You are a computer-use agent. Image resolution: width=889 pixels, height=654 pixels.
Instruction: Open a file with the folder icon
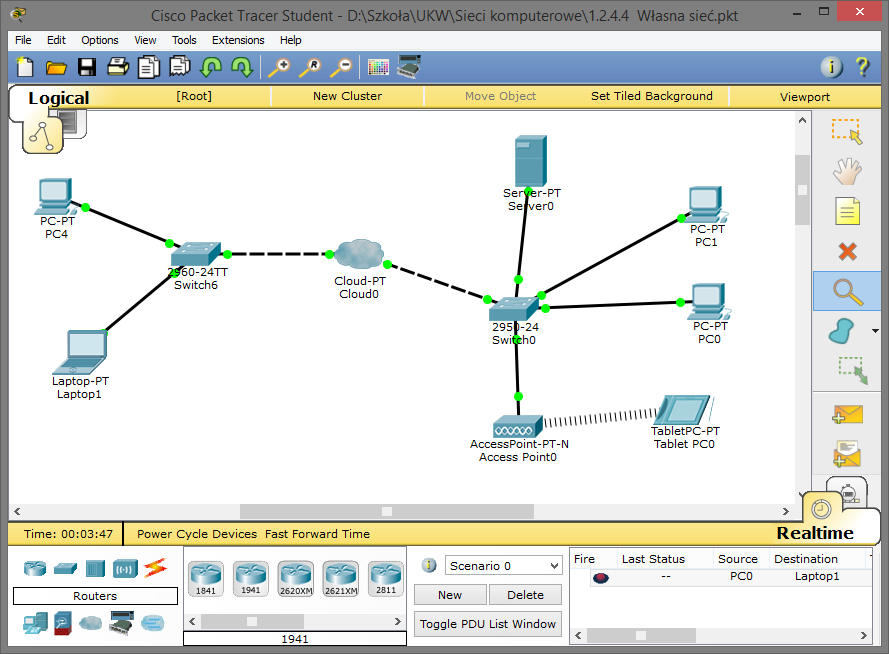(x=56, y=67)
